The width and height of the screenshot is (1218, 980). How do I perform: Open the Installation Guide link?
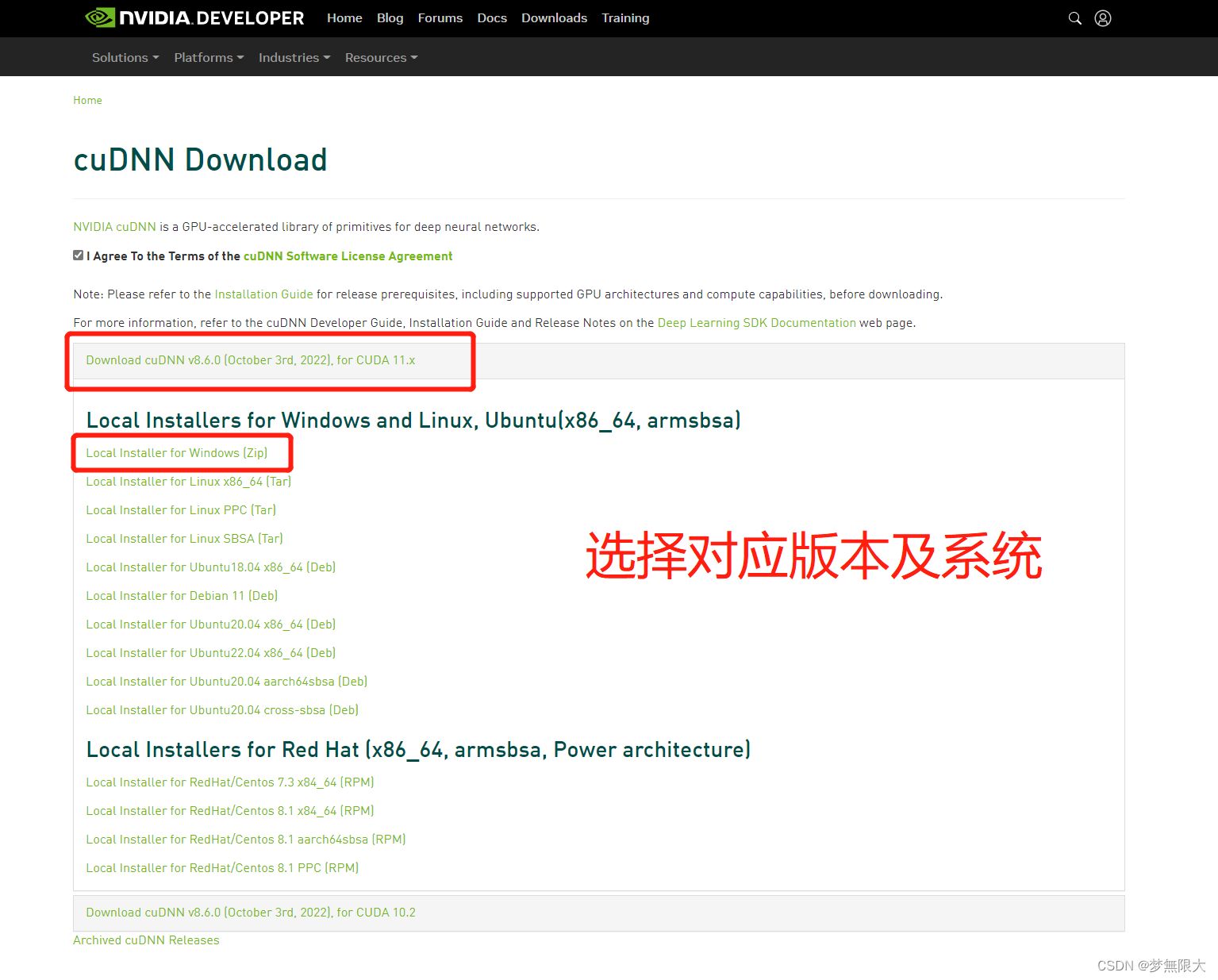(x=263, y=294)
